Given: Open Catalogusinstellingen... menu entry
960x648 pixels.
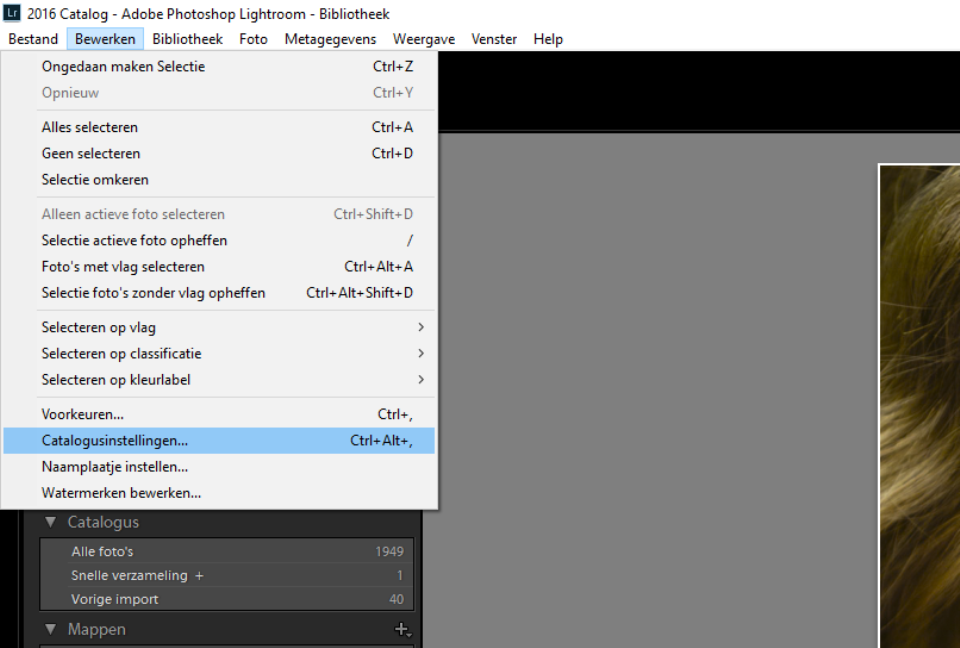Looking at the screenshot, I should 219,440.
